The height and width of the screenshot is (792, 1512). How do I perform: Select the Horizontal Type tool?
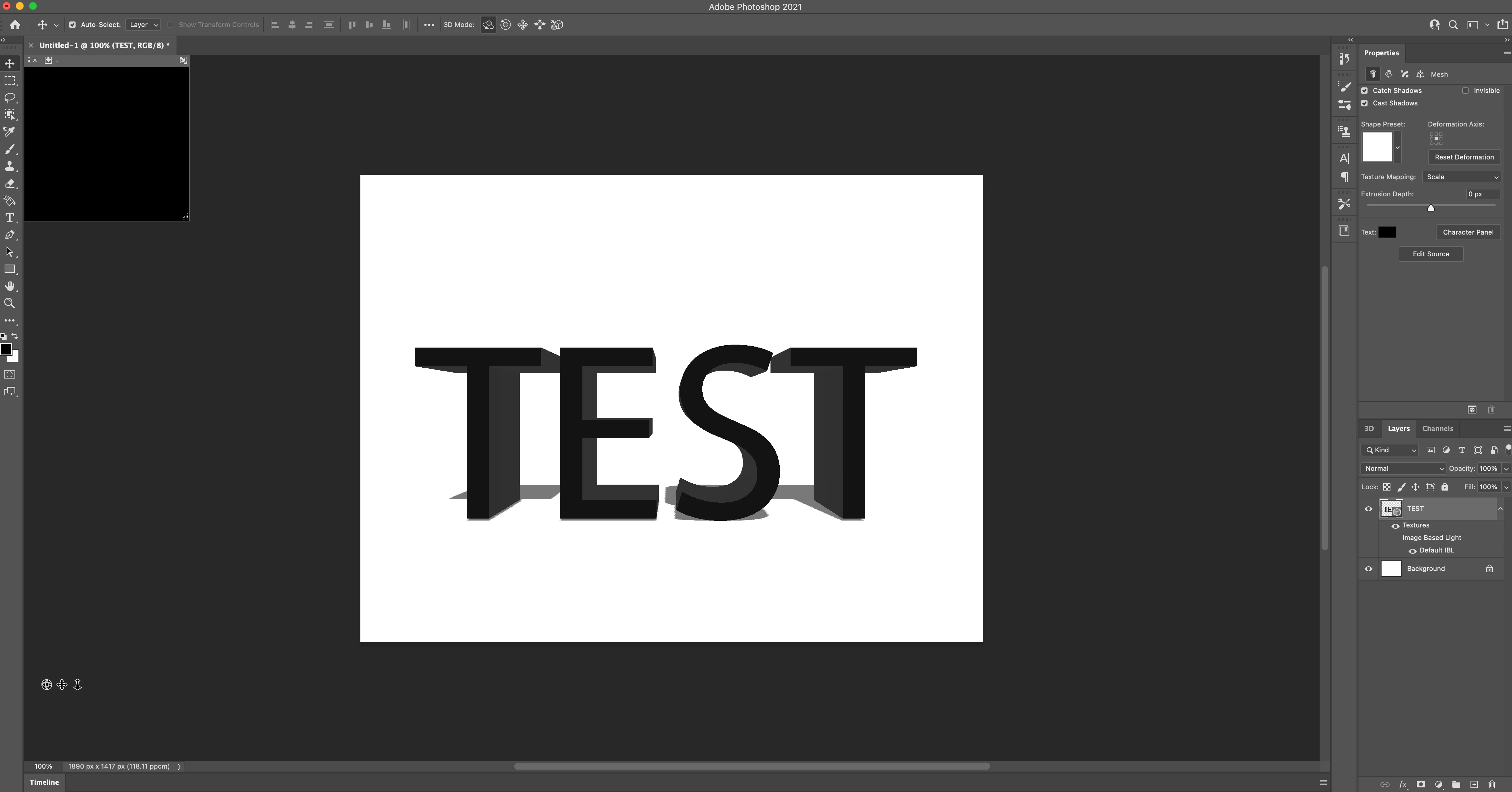click(x=10, y=218)
